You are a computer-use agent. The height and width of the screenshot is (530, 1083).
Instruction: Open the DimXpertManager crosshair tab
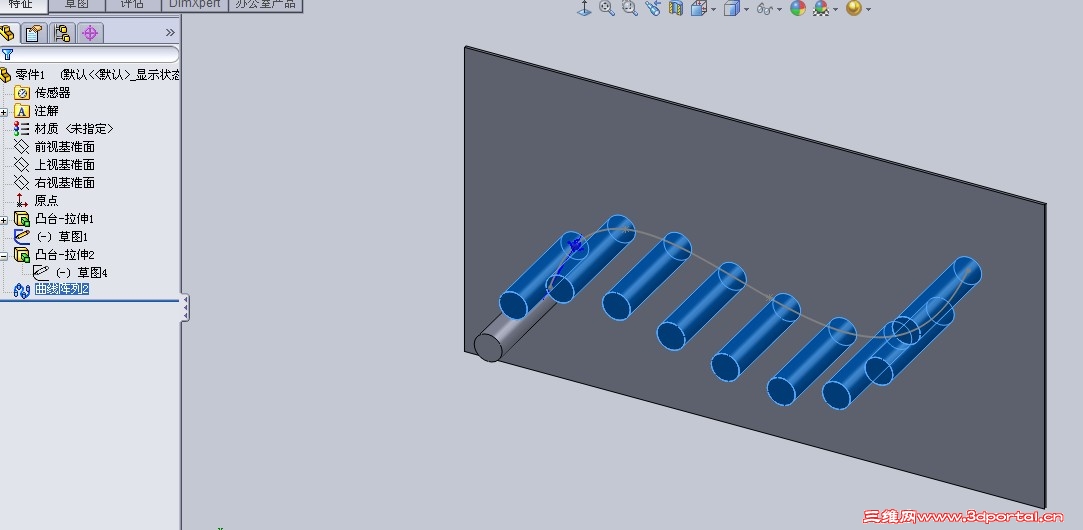click(90, 32)
